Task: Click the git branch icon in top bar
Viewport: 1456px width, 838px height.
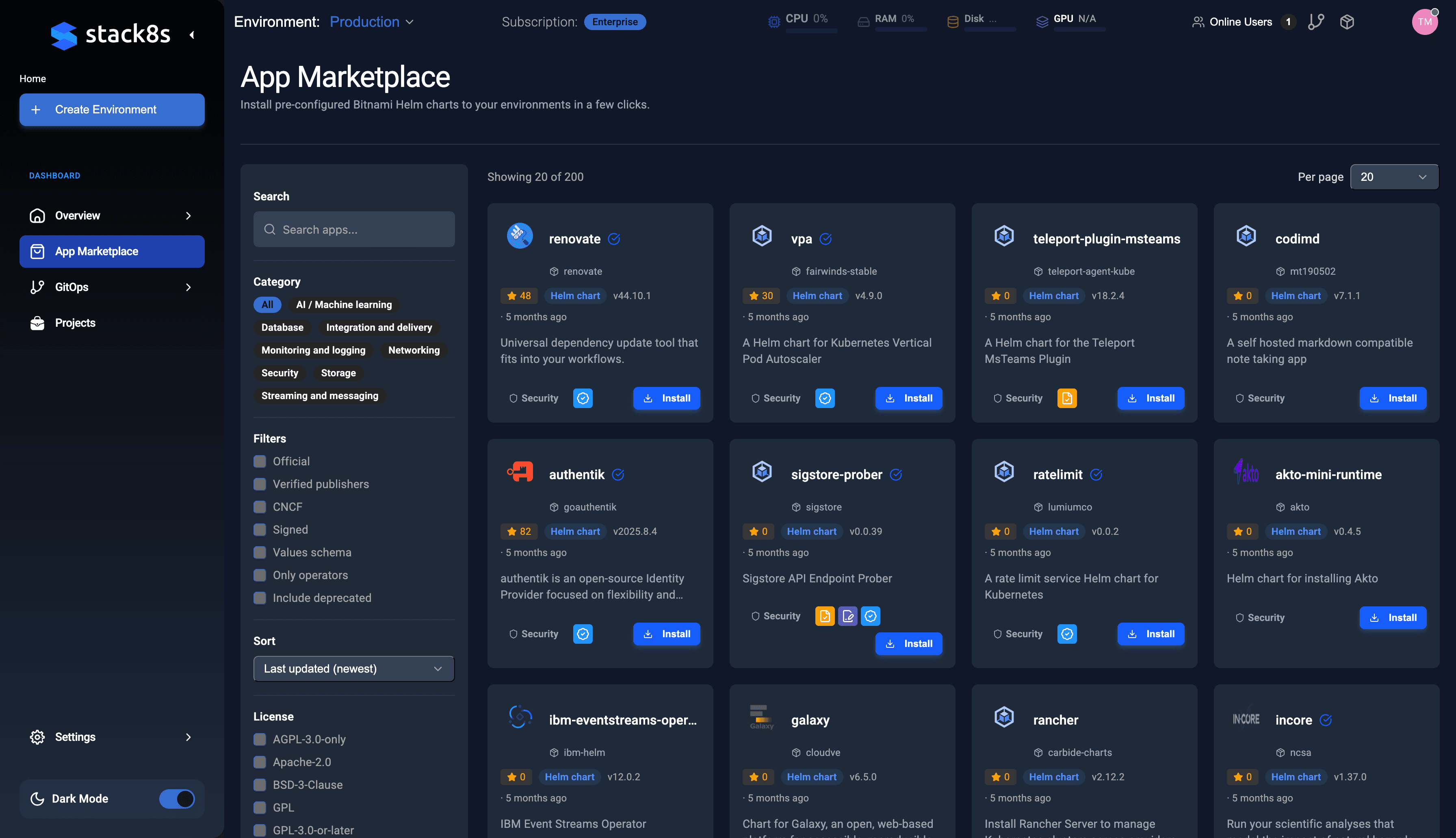Action: 1315,22
